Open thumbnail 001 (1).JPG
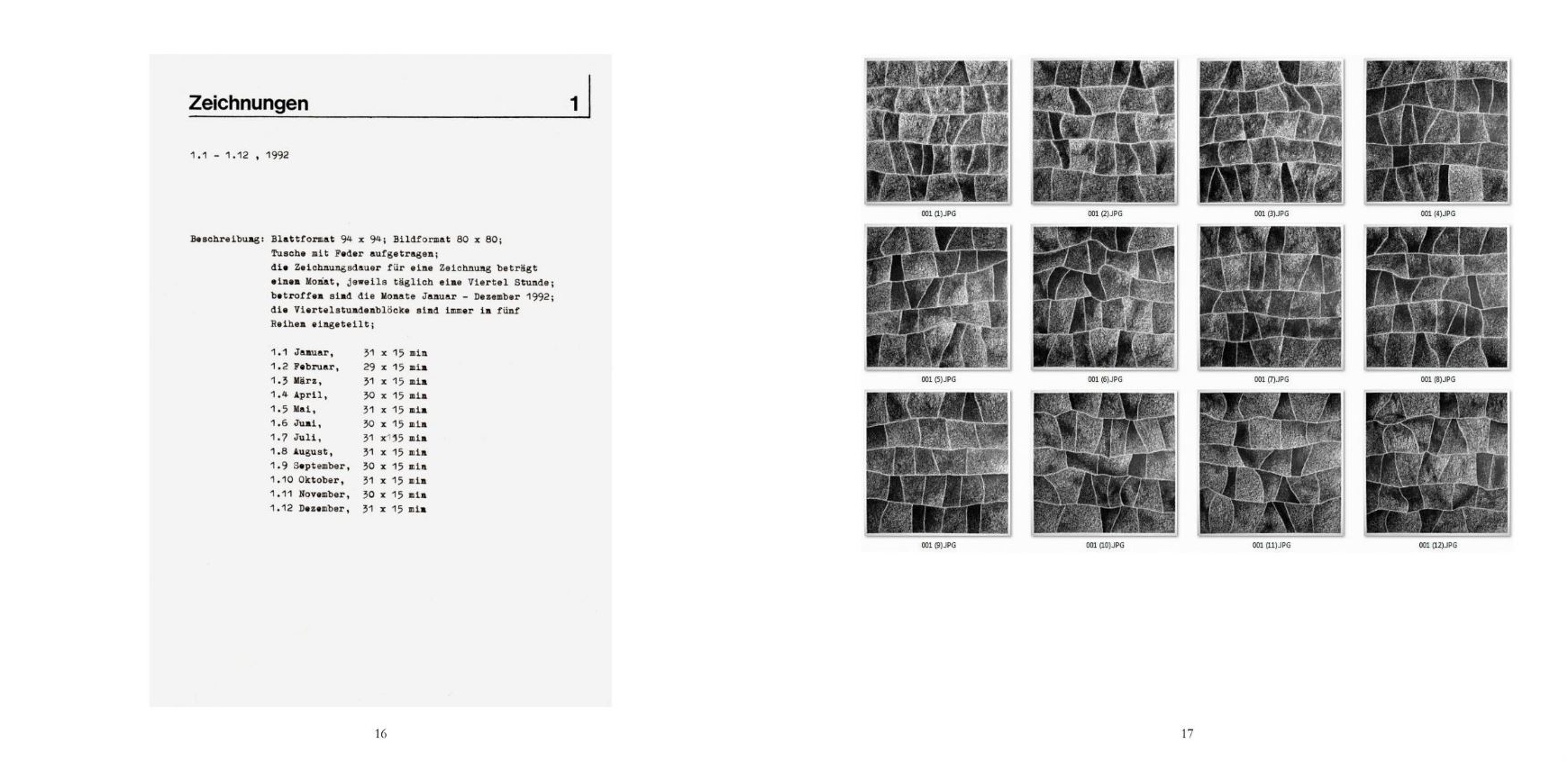This screenshot has height=762, width=1568. click(x=937, y=132)
